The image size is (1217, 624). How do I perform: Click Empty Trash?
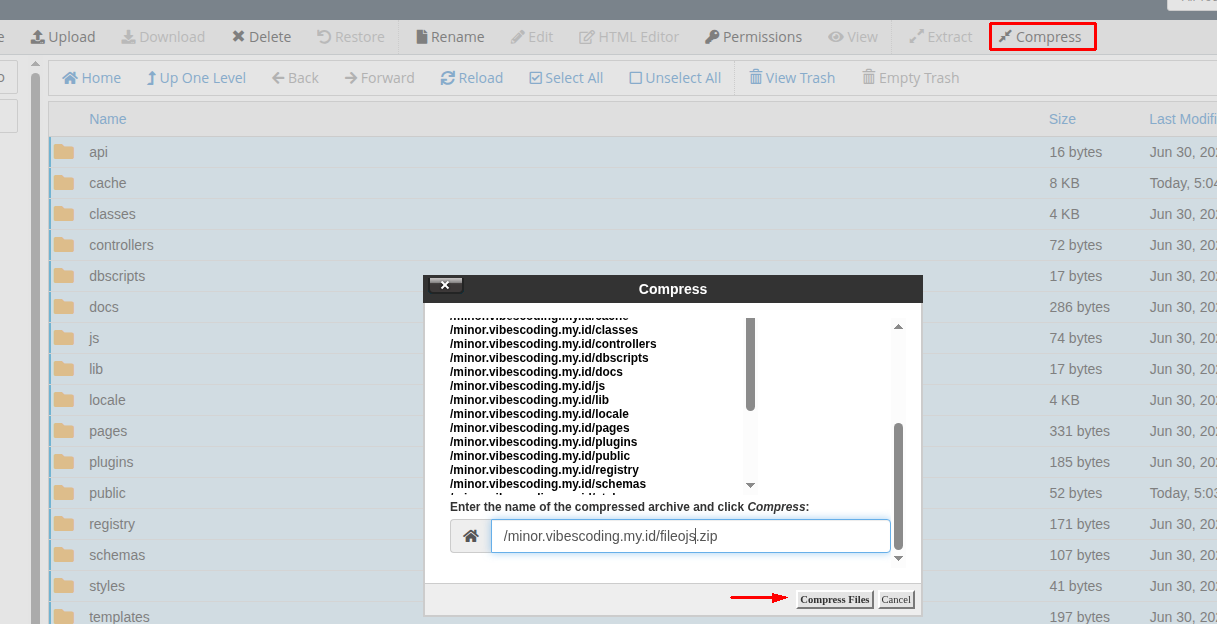point(911,78)
